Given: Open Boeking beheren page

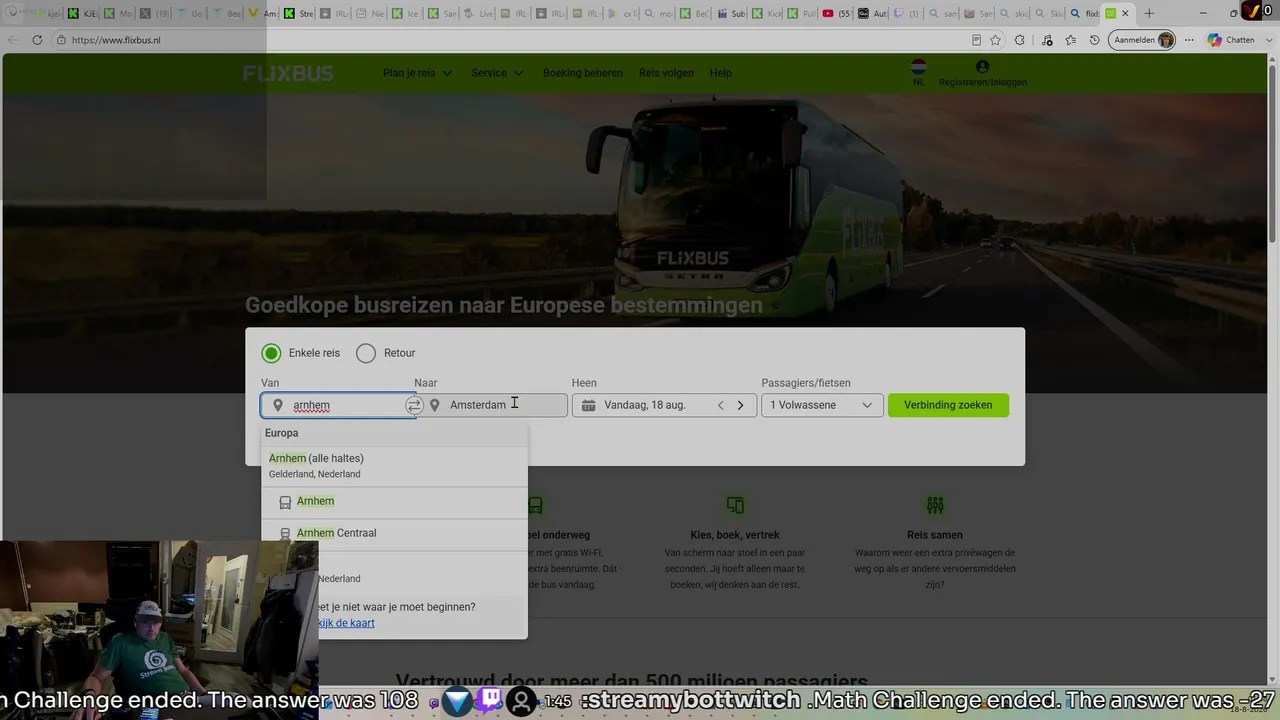Looking at the screenshot, I should (583, 73).
